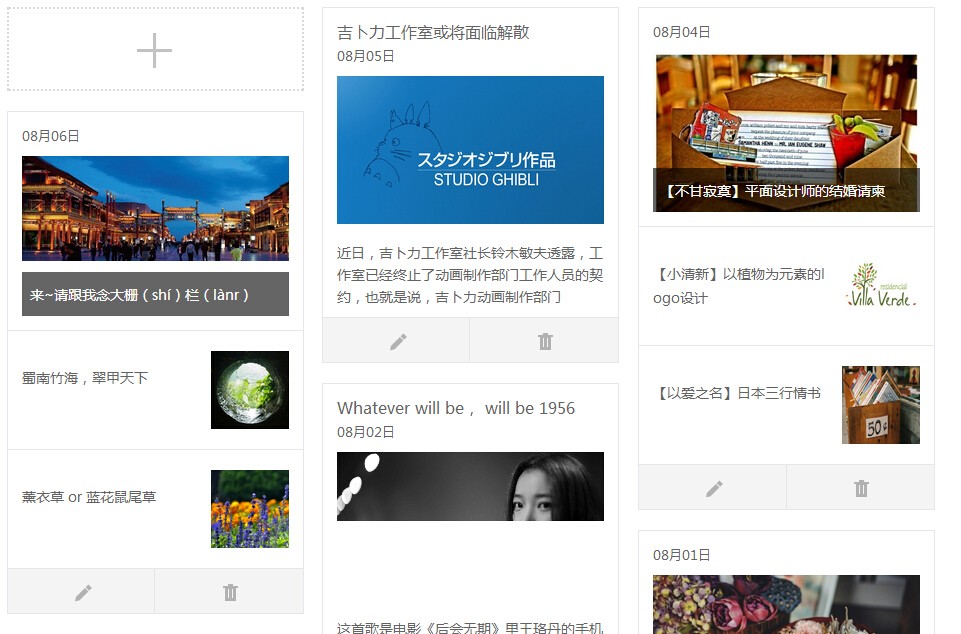Open Whatever will be, will be 1956 title

(x=456, y=408)
